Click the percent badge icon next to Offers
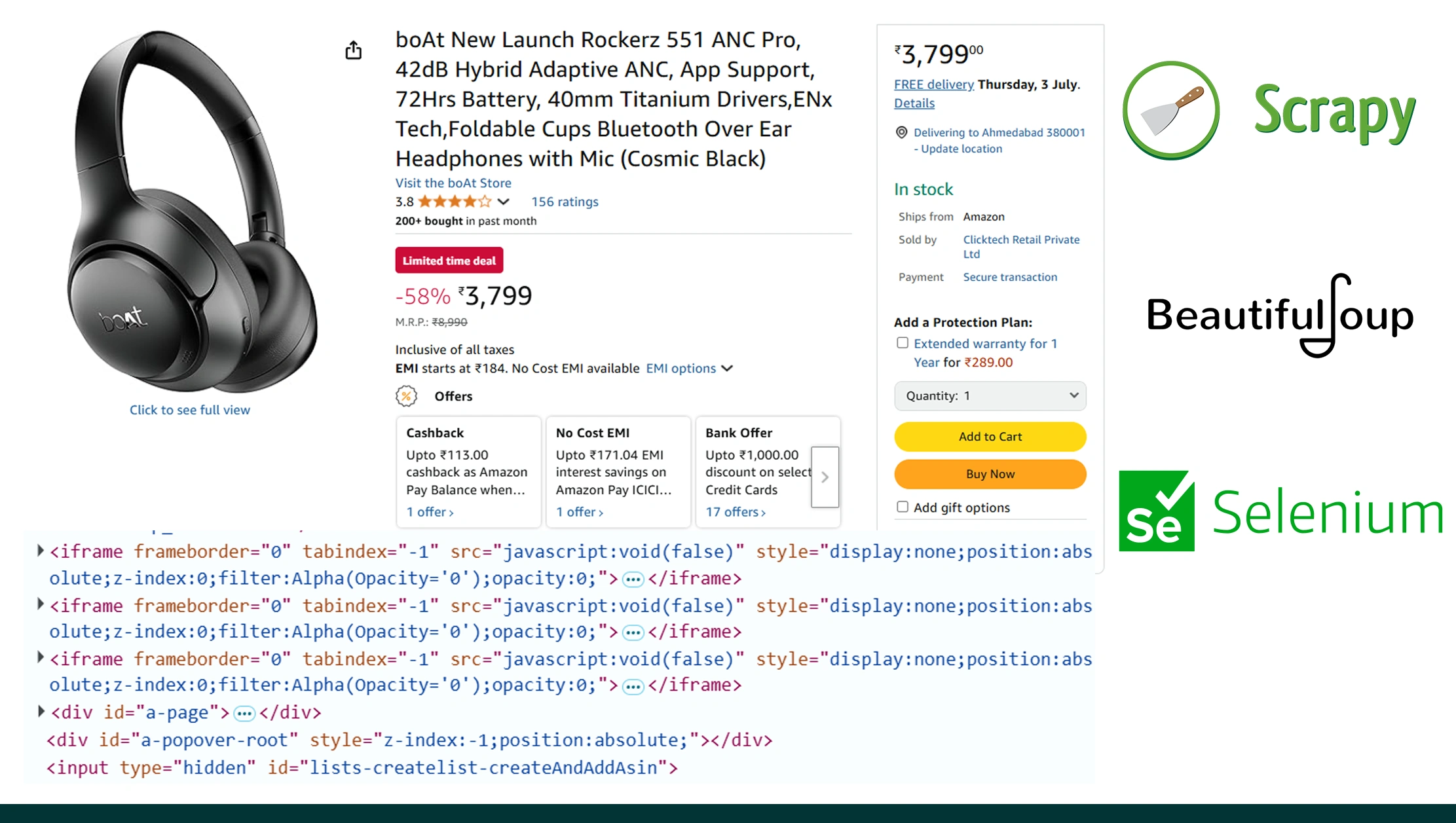Image resolution: width=1456 pixels, height=823 pixels. pyautogui.click(x=407, y=395)
